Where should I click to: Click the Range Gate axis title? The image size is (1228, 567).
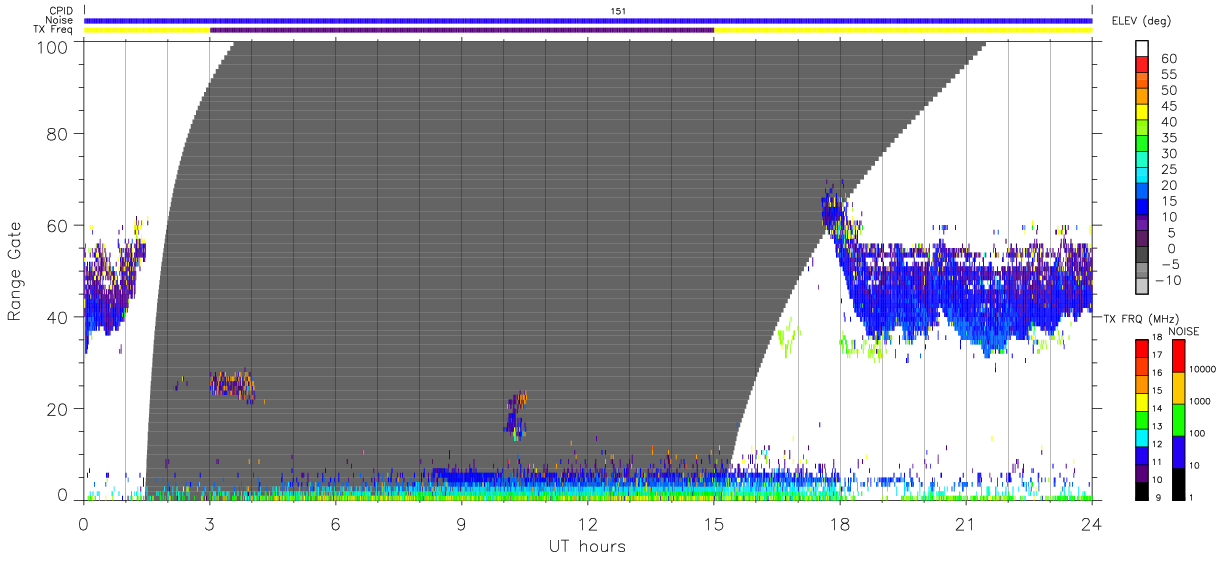click(x=15, y=270)
